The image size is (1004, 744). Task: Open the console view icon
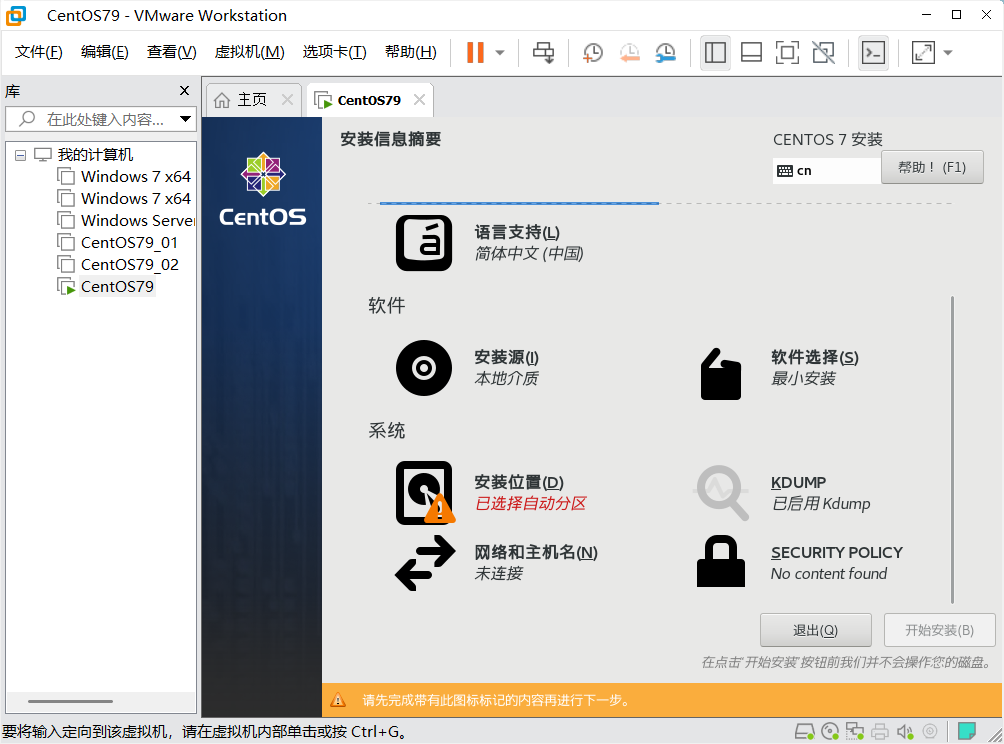(x=873, y=53)
